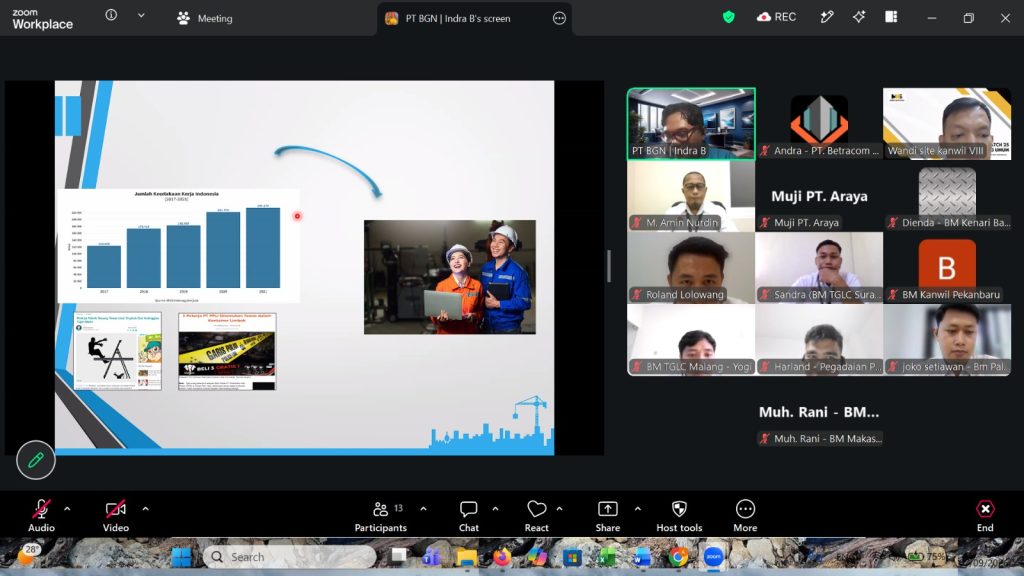Open File Explorer from taskbar
Screen dimensions: 1024x576
point(467,557)
